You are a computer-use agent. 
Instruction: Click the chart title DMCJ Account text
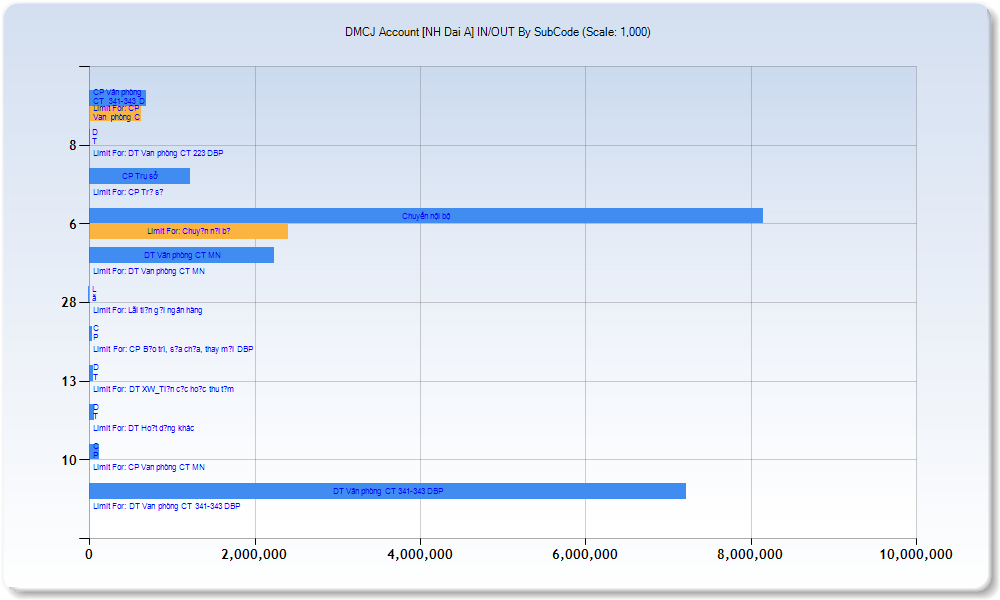pos(497,32)
